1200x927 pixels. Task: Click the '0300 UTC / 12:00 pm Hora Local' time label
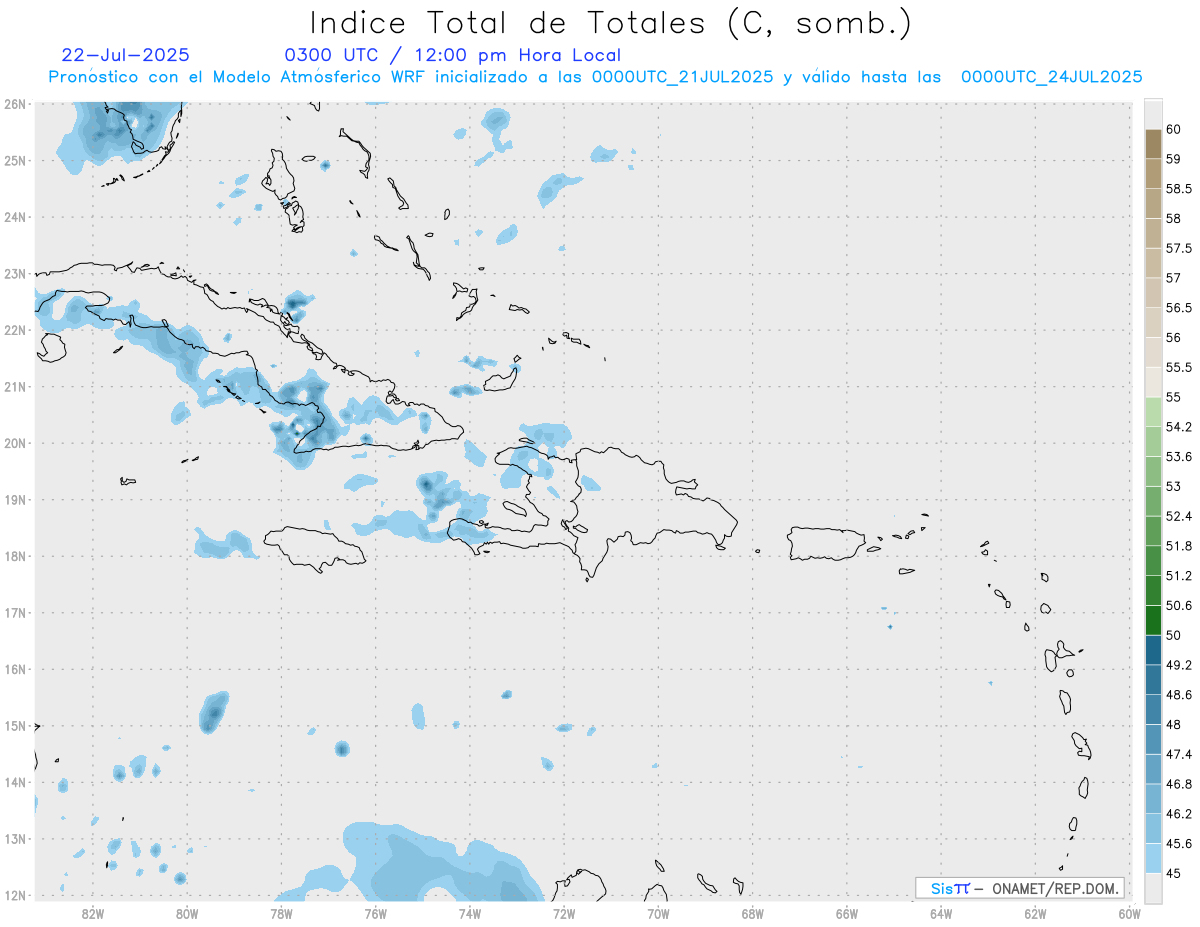pyautogui.click(x=452, y=55)
